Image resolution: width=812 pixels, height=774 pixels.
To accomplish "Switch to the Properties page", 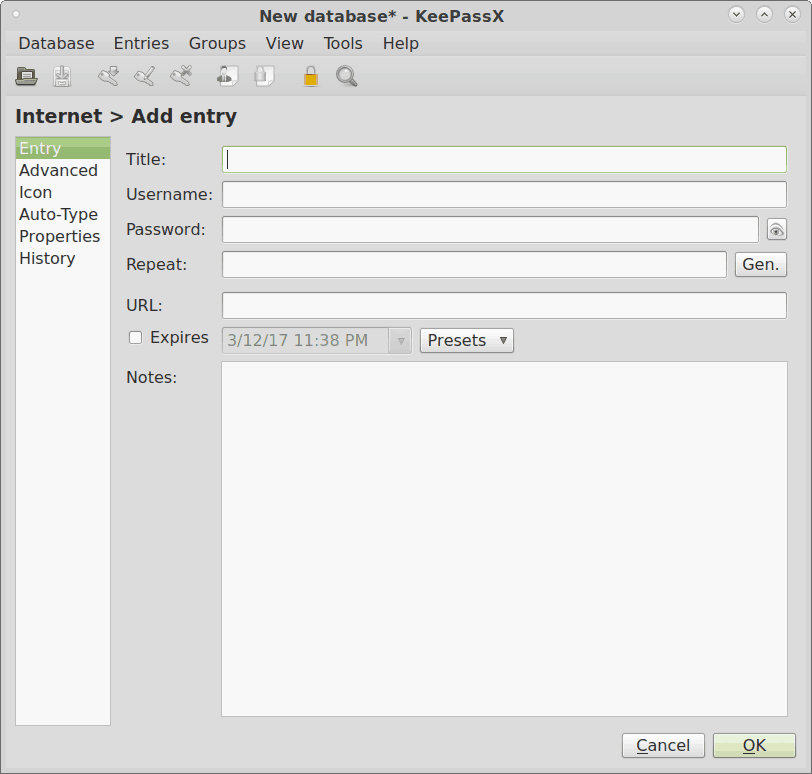I will pyautogui.click(x=63, y=236).
